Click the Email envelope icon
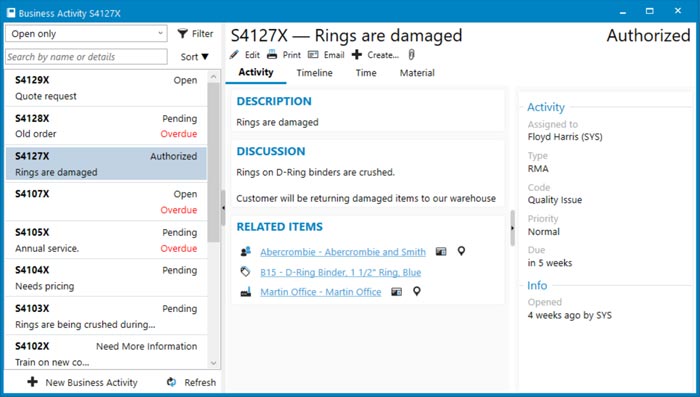This screenshot has height=397, width=700. point(313,54)
